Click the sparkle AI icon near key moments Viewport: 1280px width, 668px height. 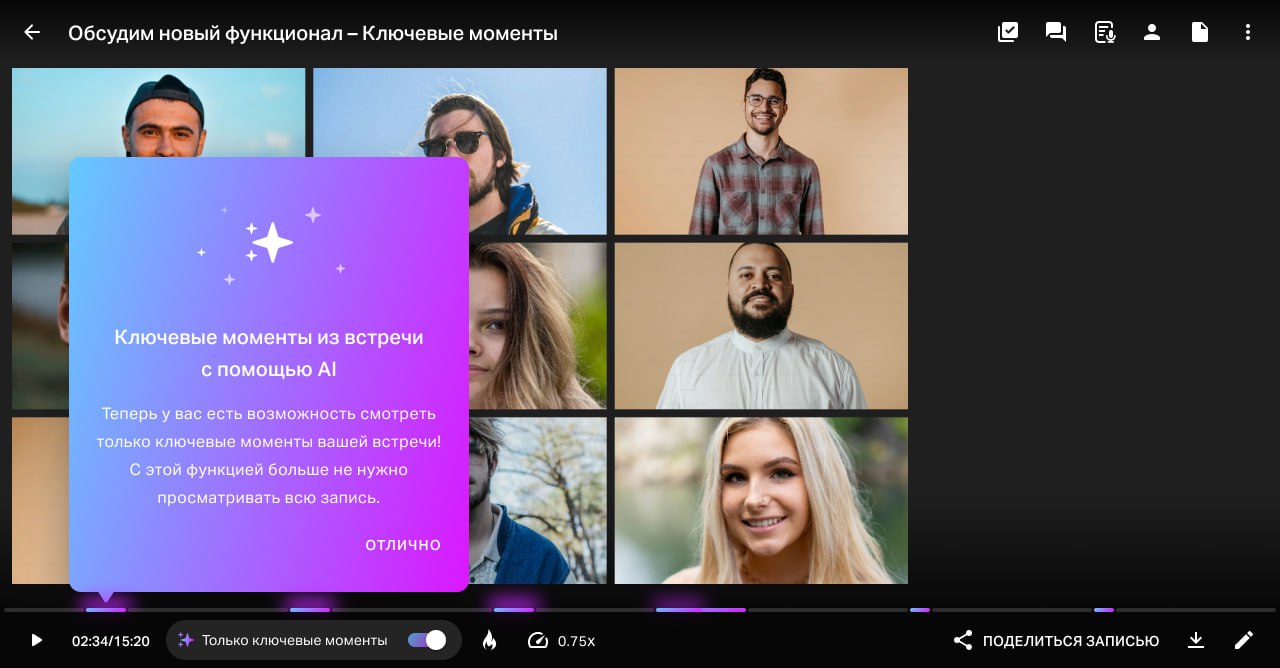pos(187,640)
